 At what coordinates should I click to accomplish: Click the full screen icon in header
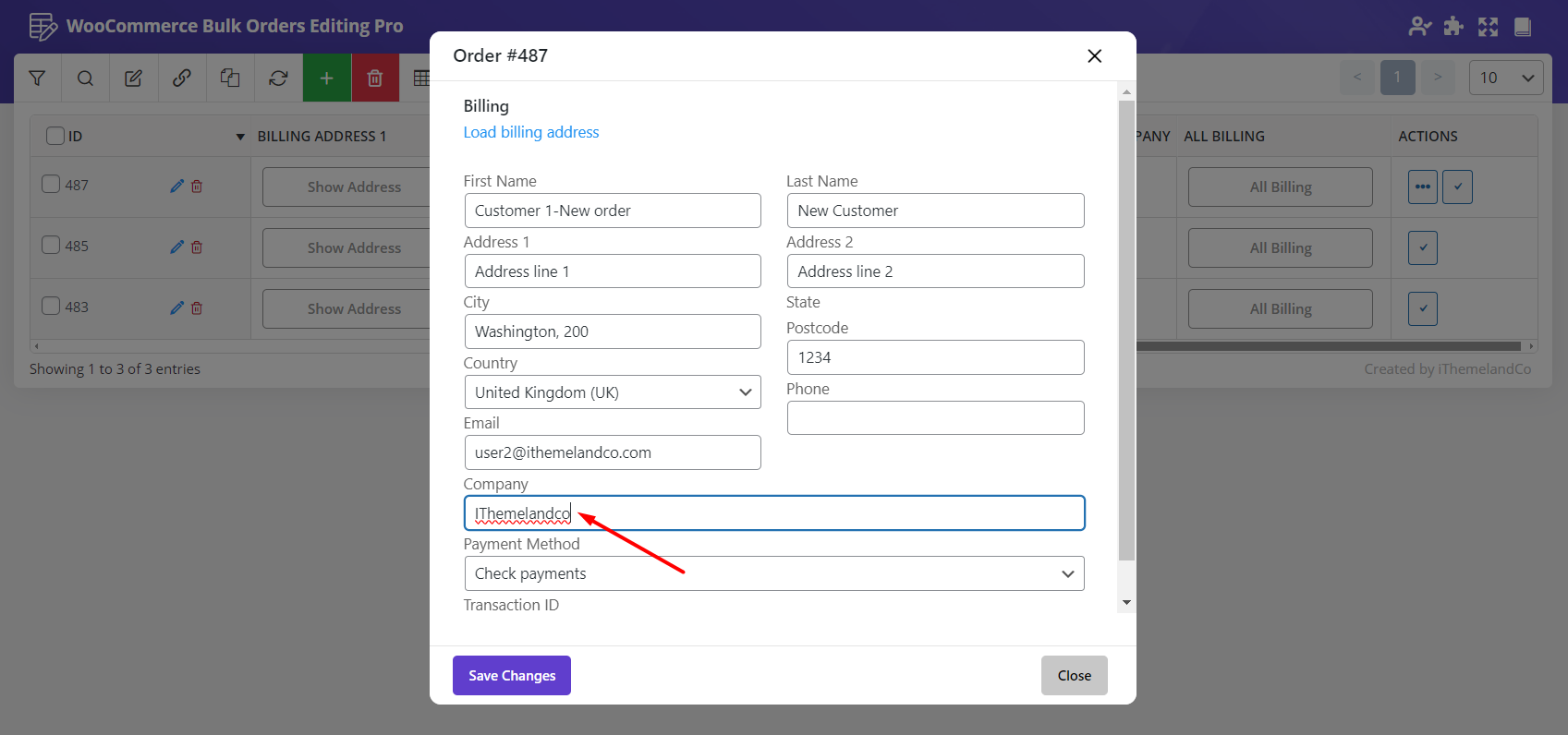coord(1488,27)
